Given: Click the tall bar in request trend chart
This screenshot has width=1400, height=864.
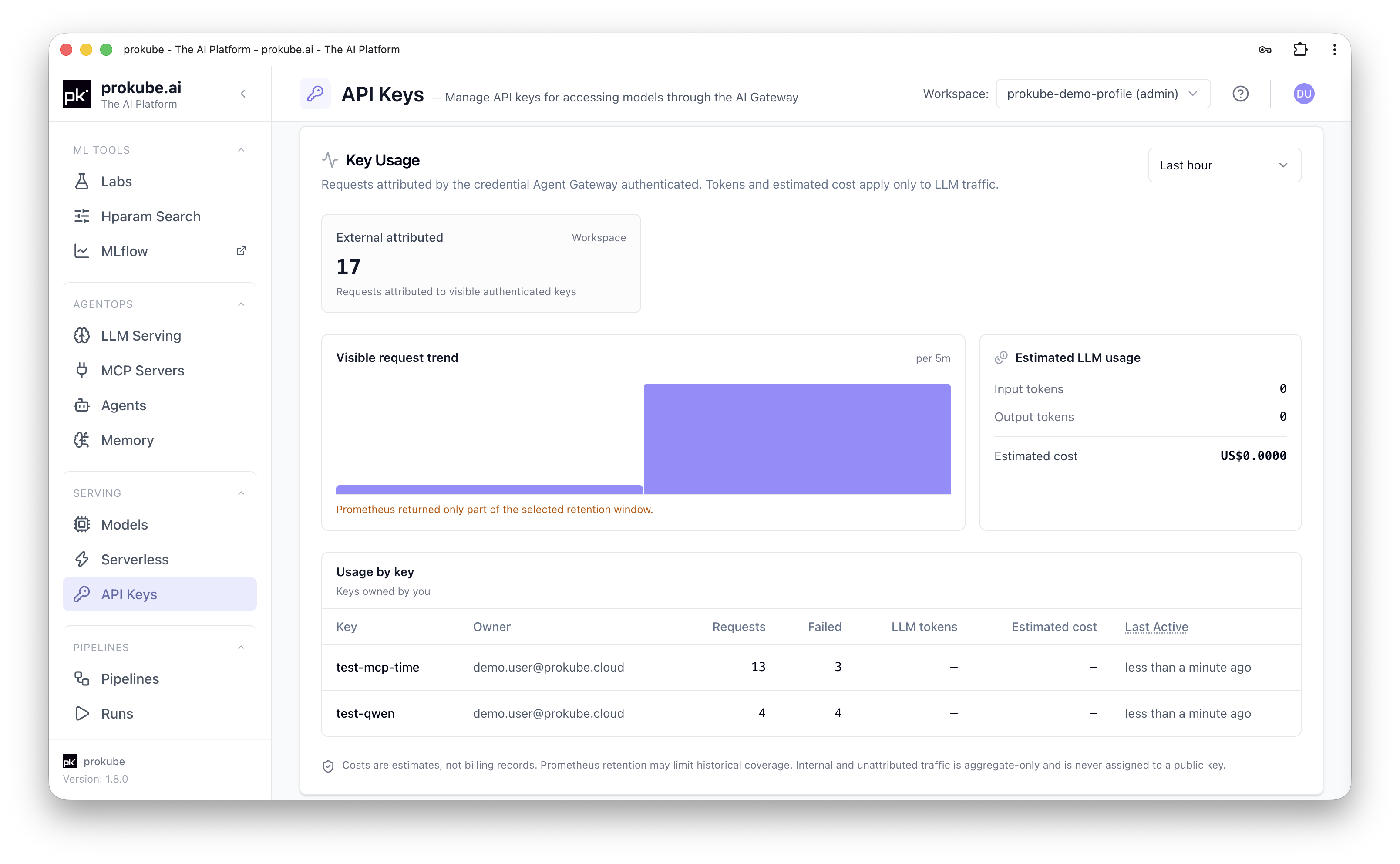Looking at the screenshot, I should tap(797, 439).
